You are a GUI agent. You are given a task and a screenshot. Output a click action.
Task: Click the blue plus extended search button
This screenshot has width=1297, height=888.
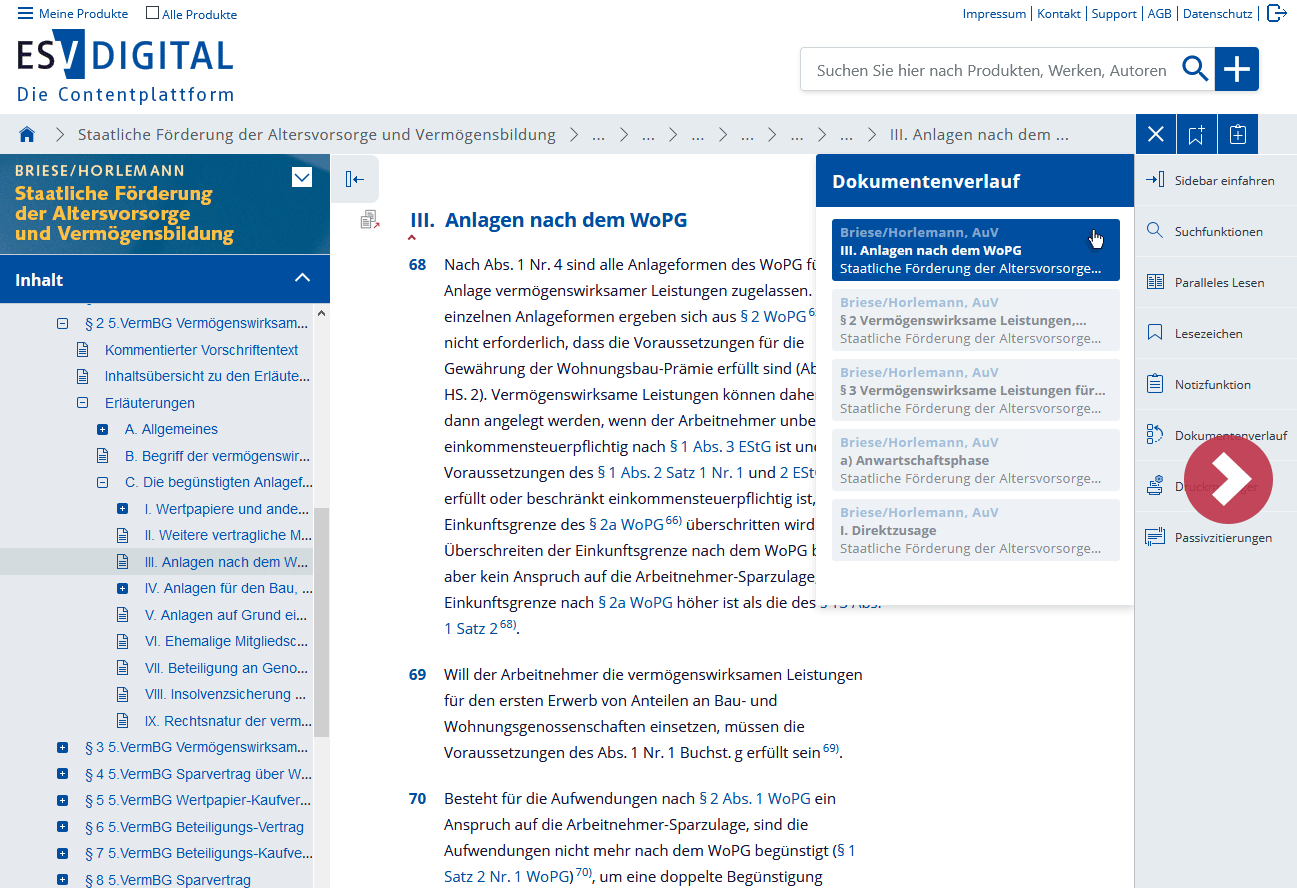coord(1237,69)
